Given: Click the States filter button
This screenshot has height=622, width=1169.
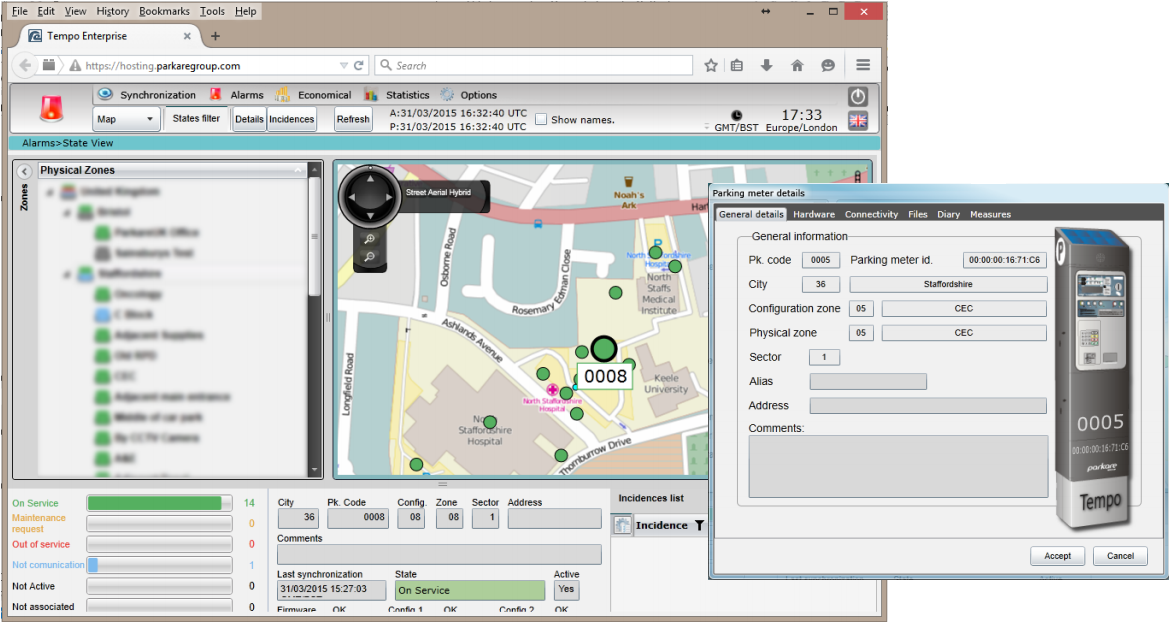Looking at the screenshot, I should (196, 119).
